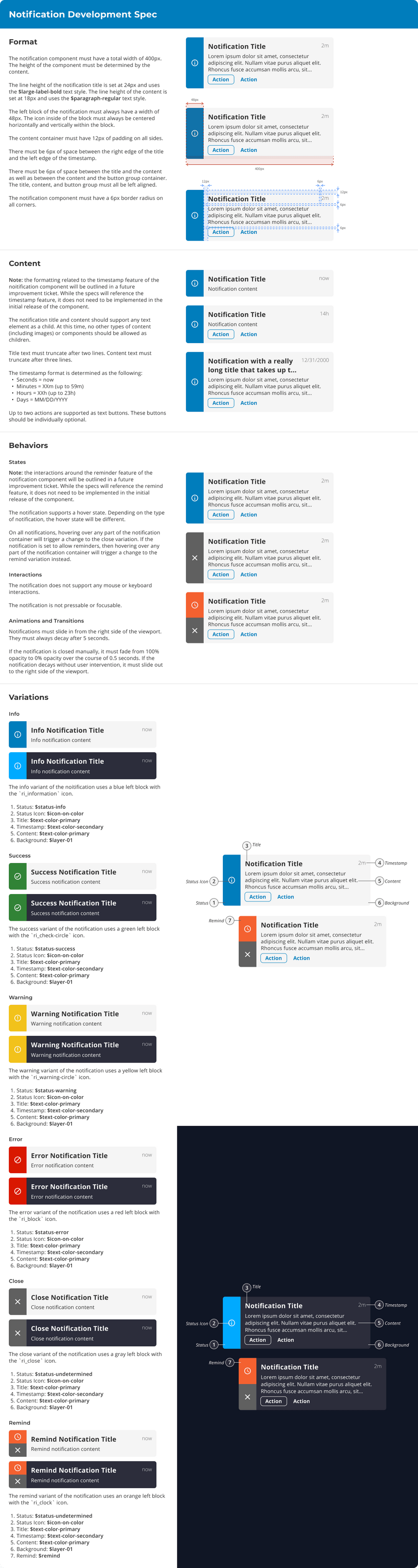Click the Status Icon callout marker labeled 2
Viewport: 418px width, 1568px height.
click(x=214, y=882)
